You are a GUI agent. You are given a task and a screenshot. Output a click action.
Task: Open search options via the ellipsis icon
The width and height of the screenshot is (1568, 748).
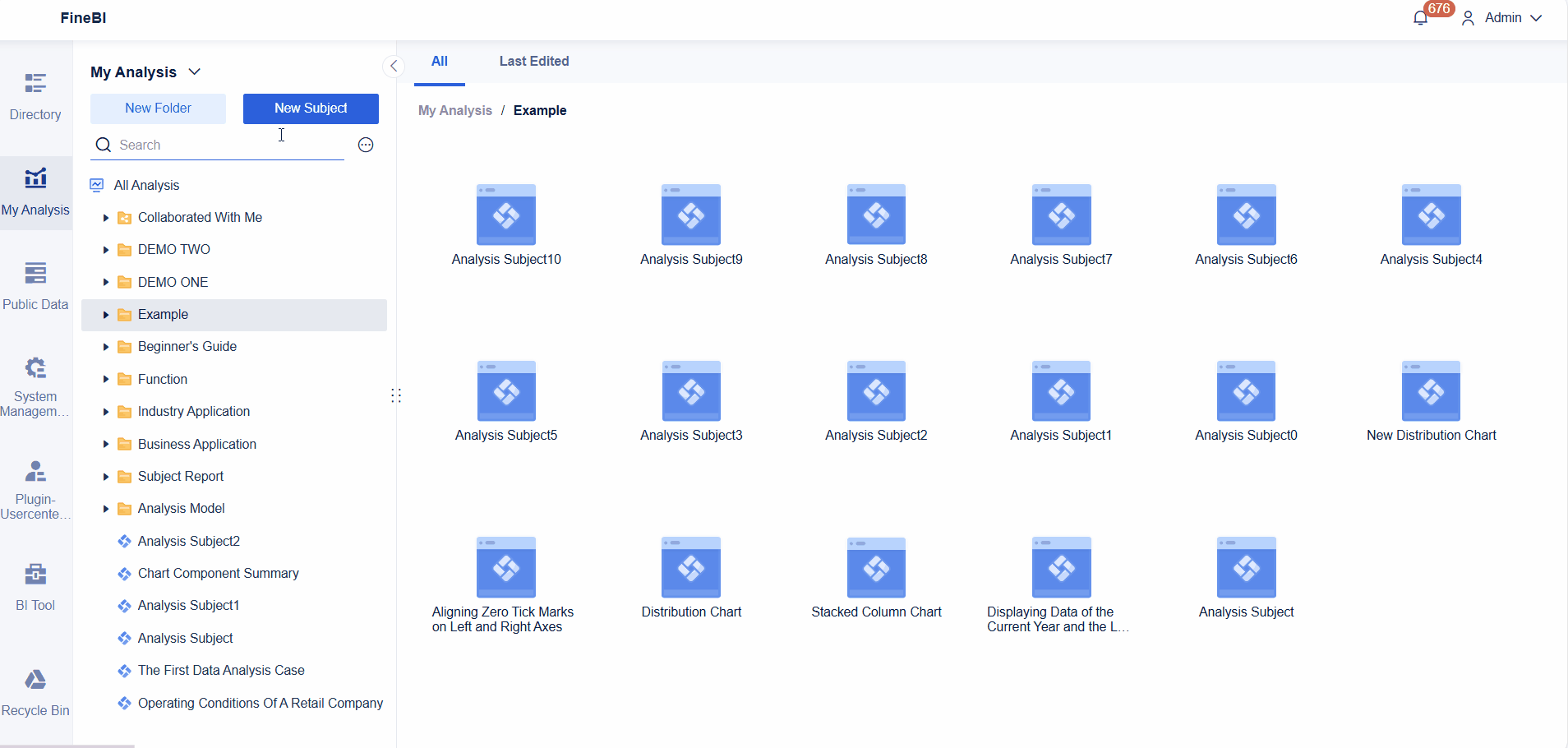point(365,145)
